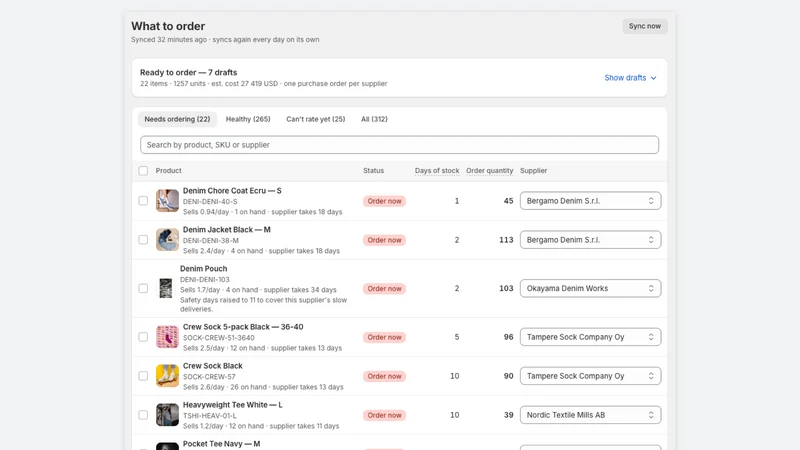Click the Sync now button
Viewport: 800px width, 450px height.
644,26
